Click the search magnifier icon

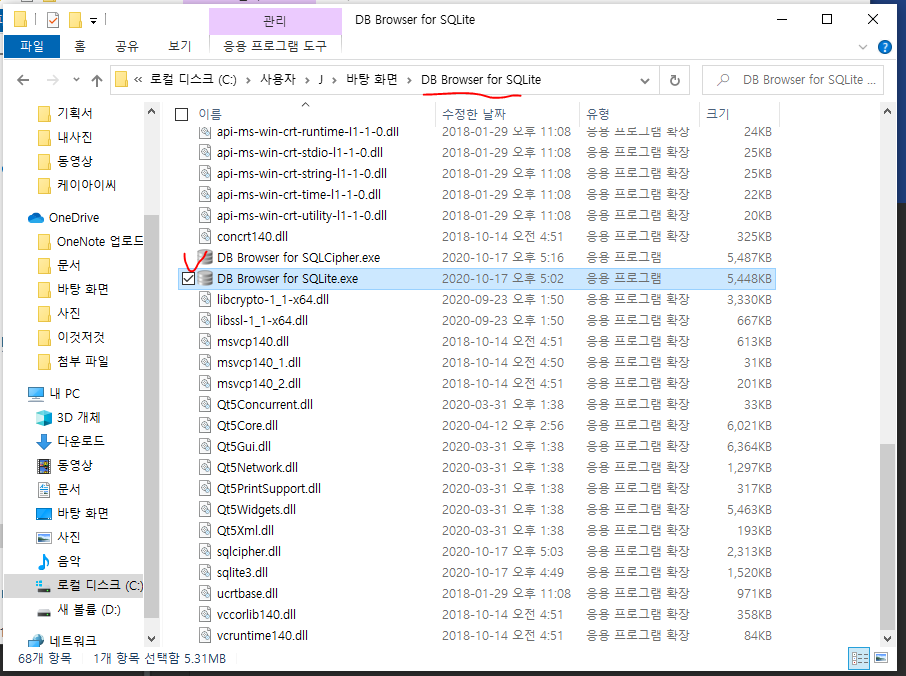pos(723,80)
